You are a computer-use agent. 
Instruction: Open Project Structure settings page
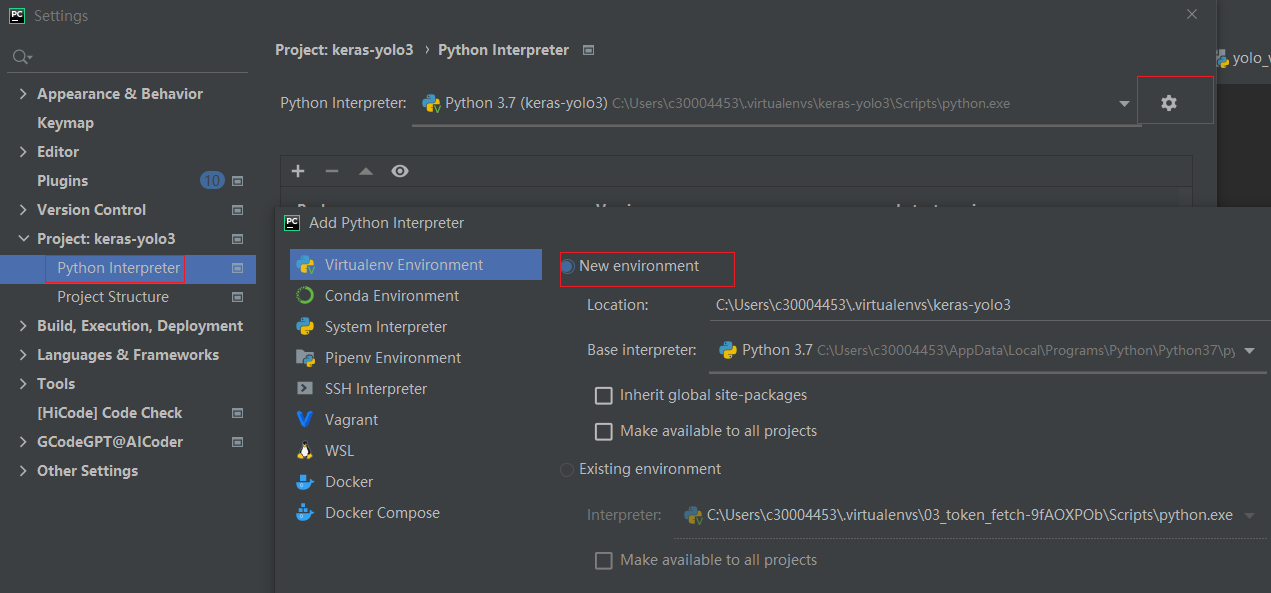(113, 297)
